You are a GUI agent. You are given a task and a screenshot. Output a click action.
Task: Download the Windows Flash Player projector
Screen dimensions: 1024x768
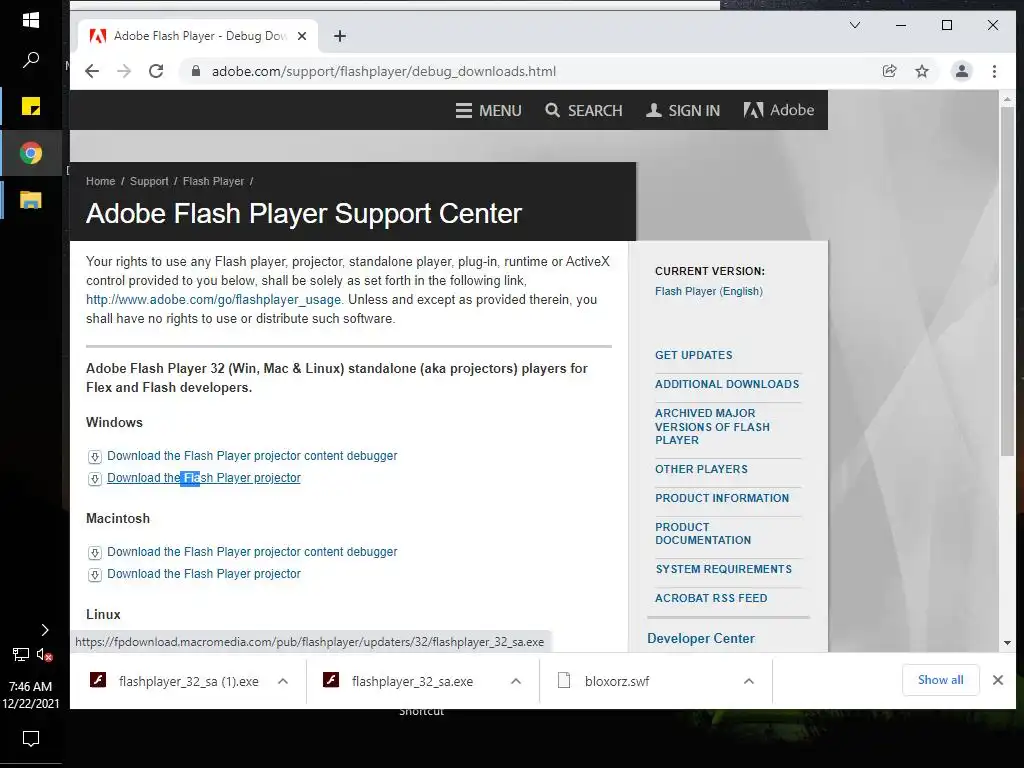pyautogui.click(x=204, y=478)
